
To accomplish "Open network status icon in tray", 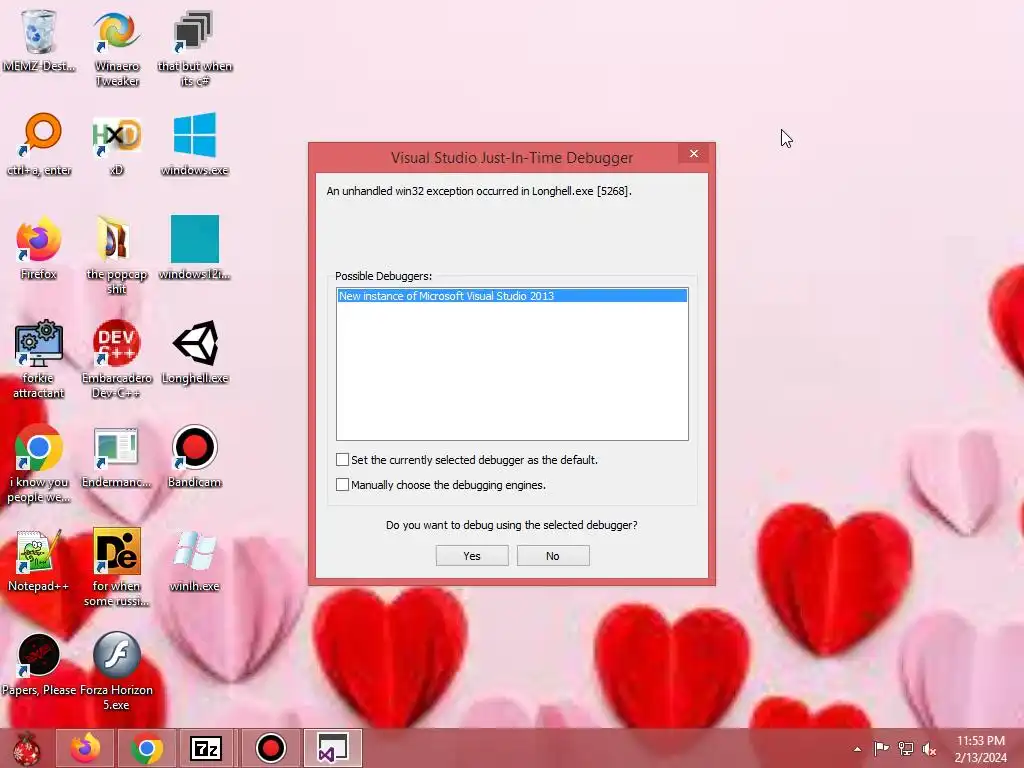I will [x=906, y=748].
